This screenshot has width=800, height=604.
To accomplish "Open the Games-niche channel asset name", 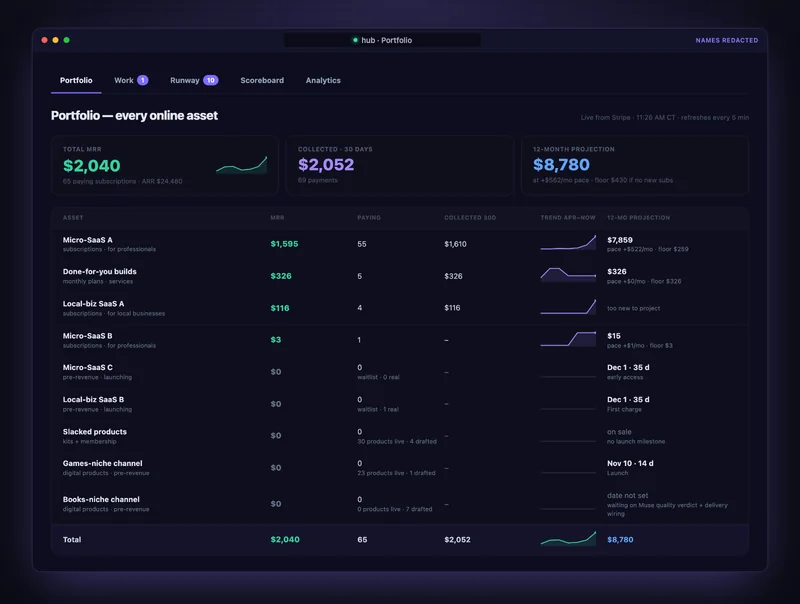I will tap(103, 463).
